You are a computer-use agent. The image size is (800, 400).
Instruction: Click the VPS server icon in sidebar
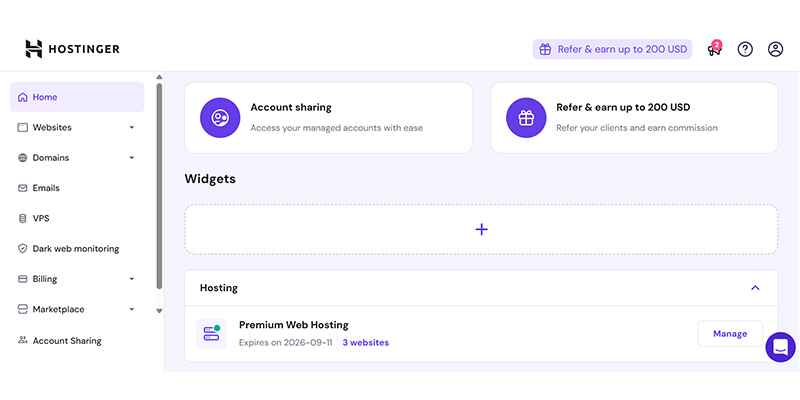(x=22, y=218)
